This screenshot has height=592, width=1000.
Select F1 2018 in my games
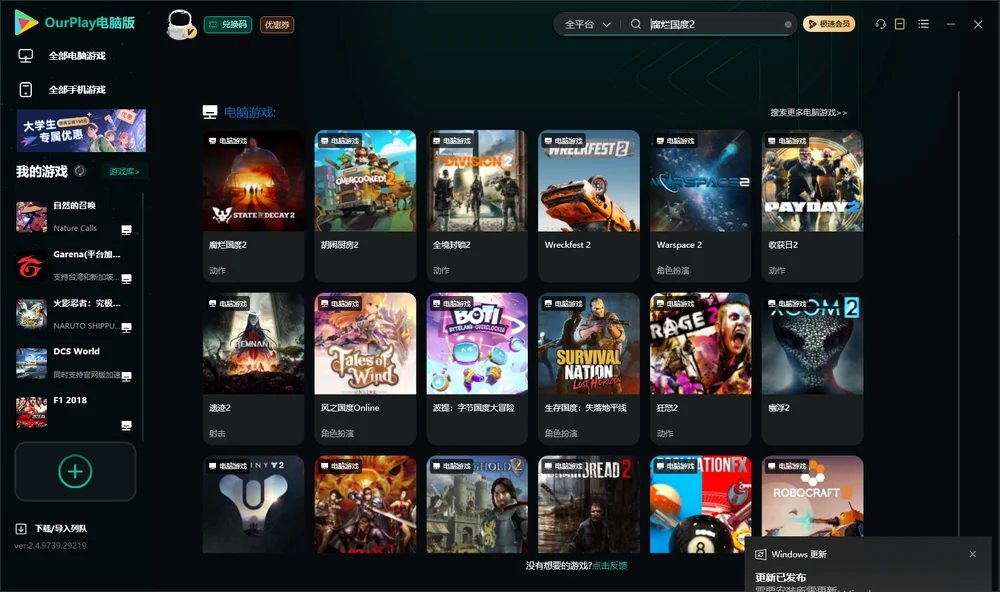coord(74,412)
